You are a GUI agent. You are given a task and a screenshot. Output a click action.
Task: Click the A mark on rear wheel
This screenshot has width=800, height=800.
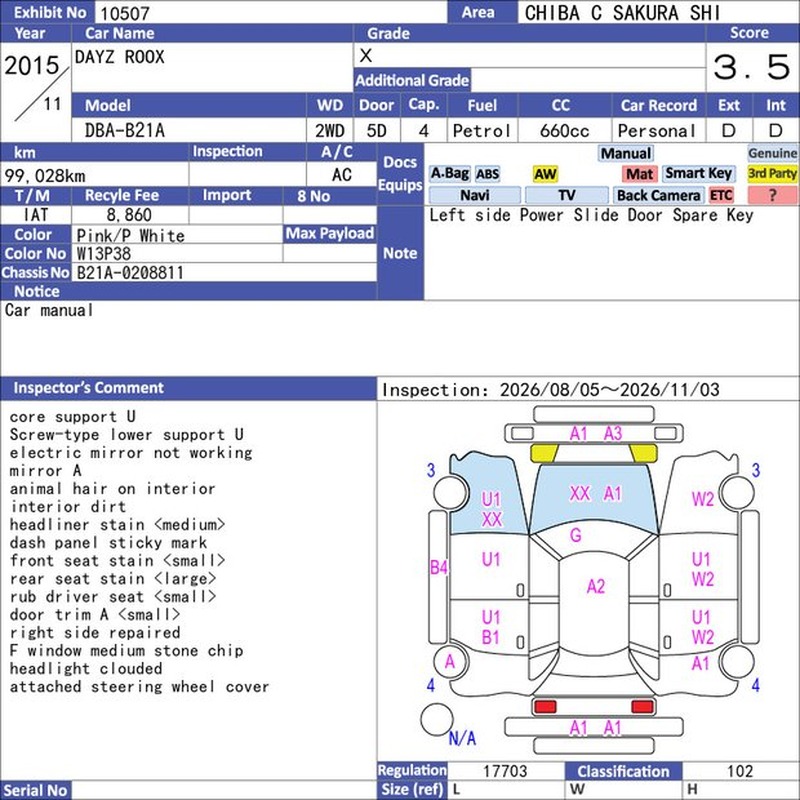(x=449, y=662)
